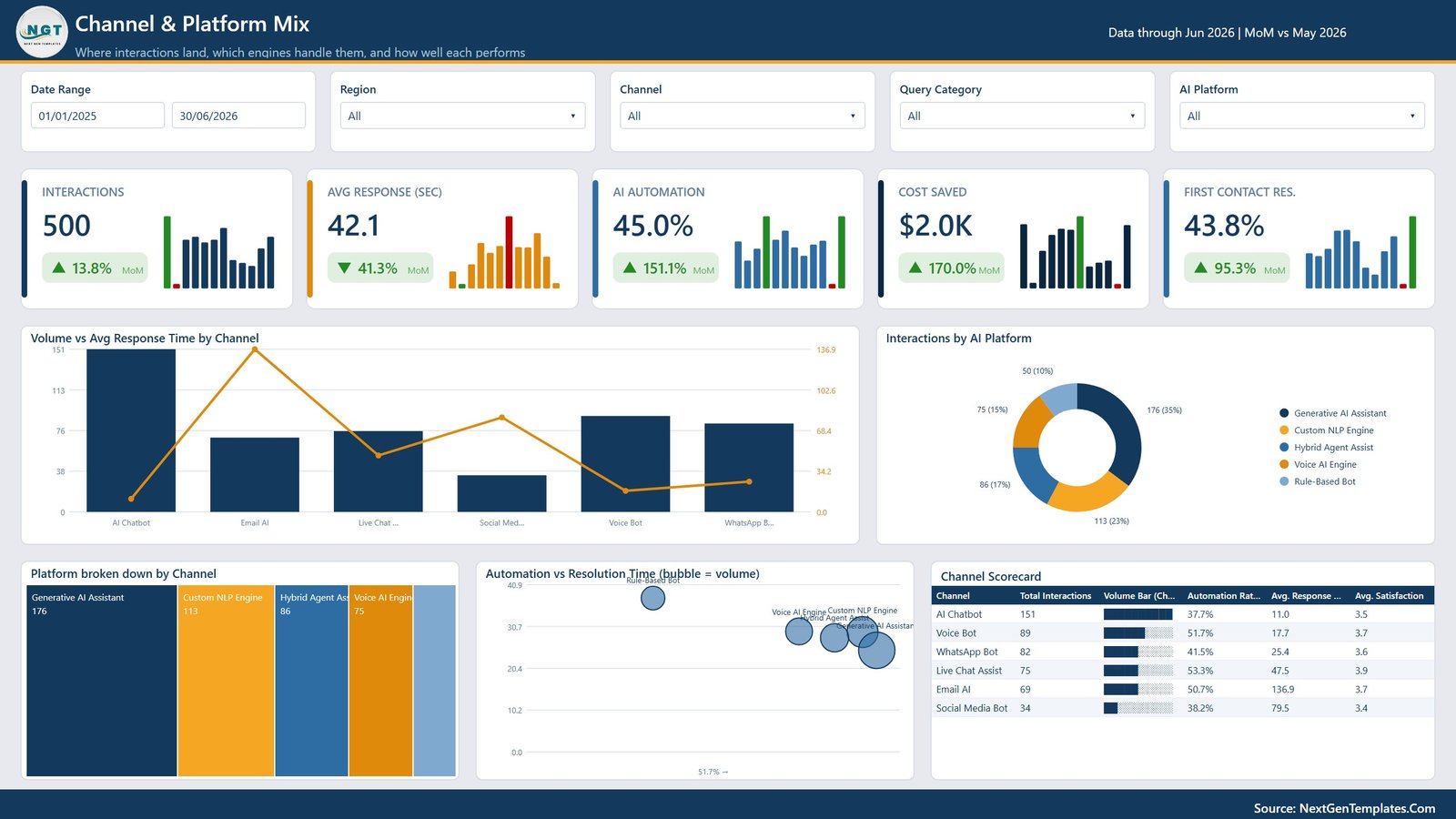The height and width of the screenshot is (819, 1456).
Task: Expand the AI Platform filter dropdown
Action: point(1302,116)
